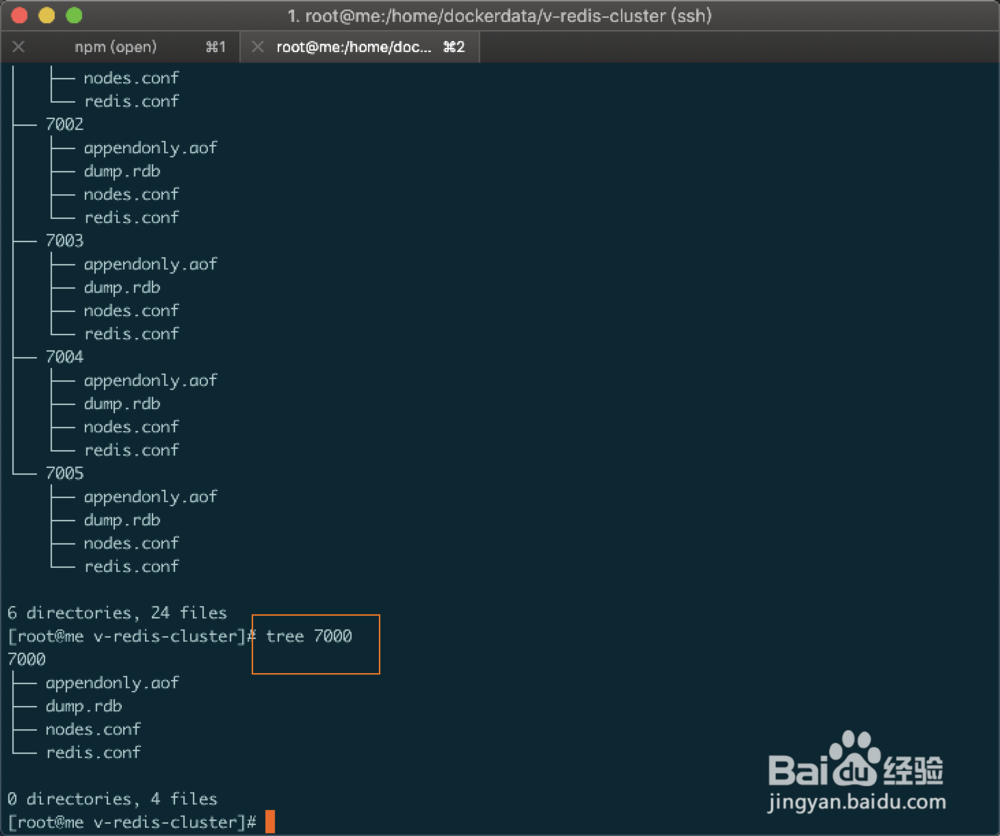Viewport: 1000px width, 836px height.
Task: Click the 7005 directory name
Action: tap(64, 473)
